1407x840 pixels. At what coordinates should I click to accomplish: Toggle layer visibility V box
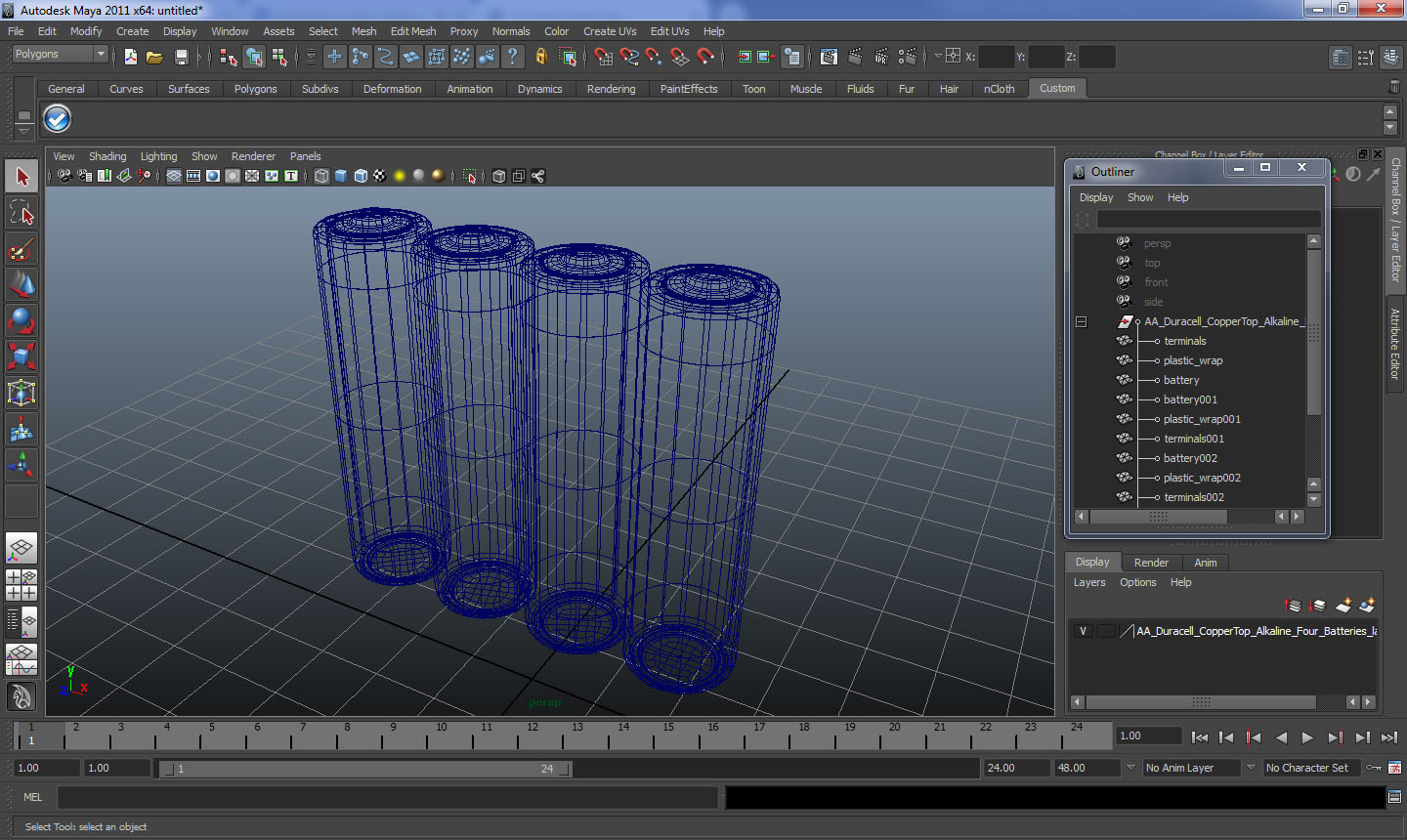click(x=1083, y=631)
